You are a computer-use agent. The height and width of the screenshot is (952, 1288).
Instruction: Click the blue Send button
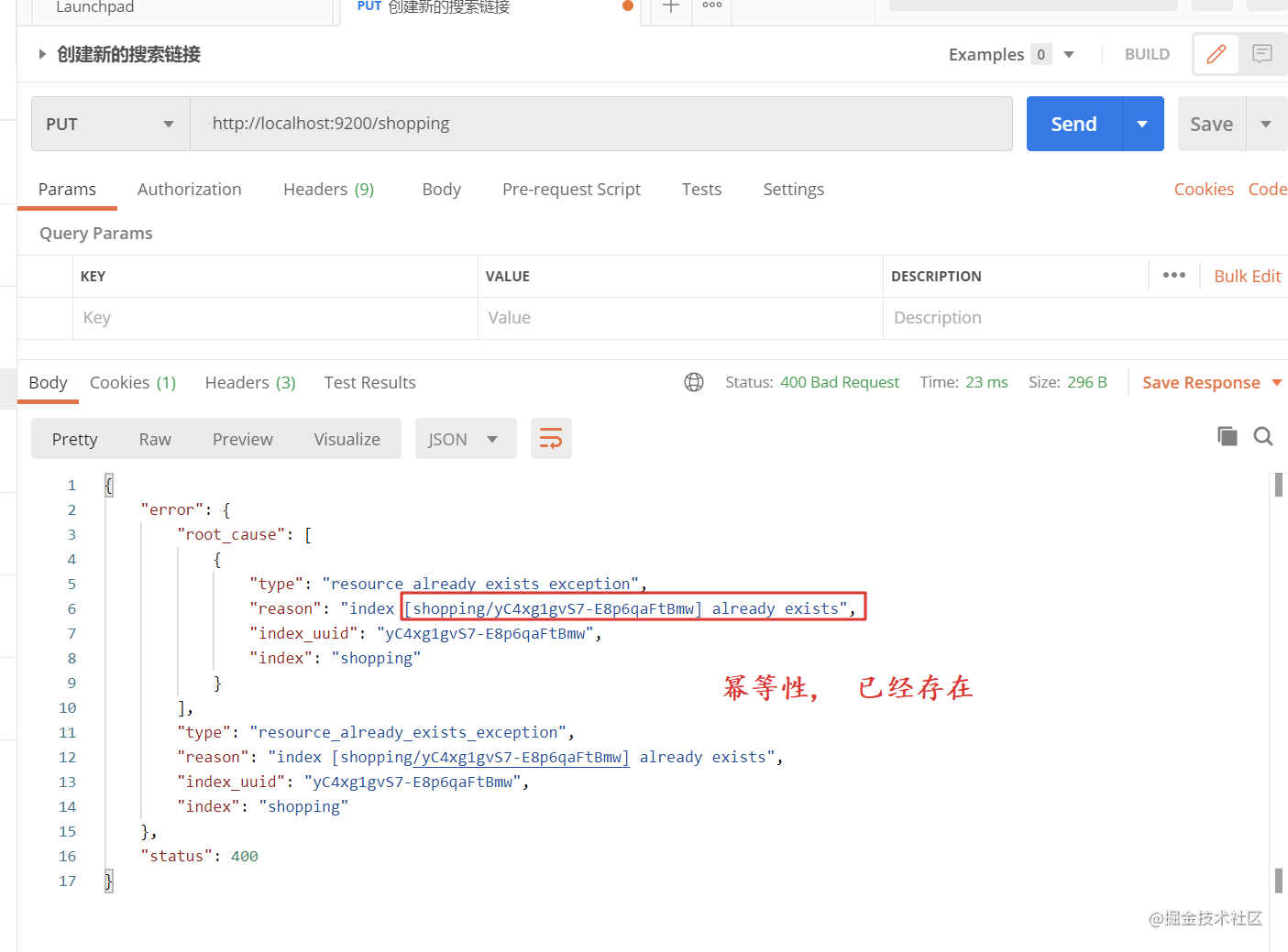[x=1073, y=124]
